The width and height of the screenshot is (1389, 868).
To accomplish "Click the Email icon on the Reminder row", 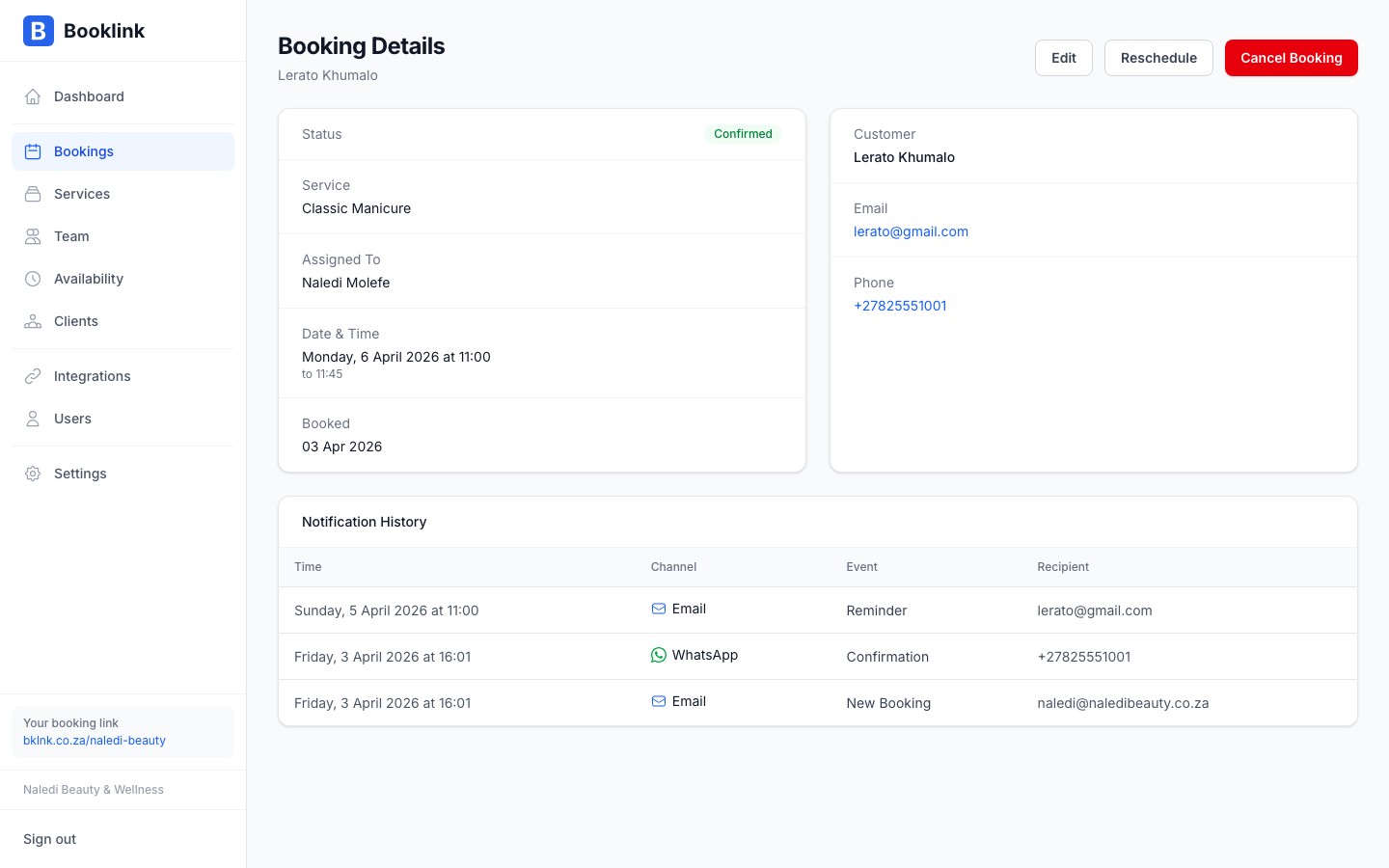I will [x=658, y=609].
